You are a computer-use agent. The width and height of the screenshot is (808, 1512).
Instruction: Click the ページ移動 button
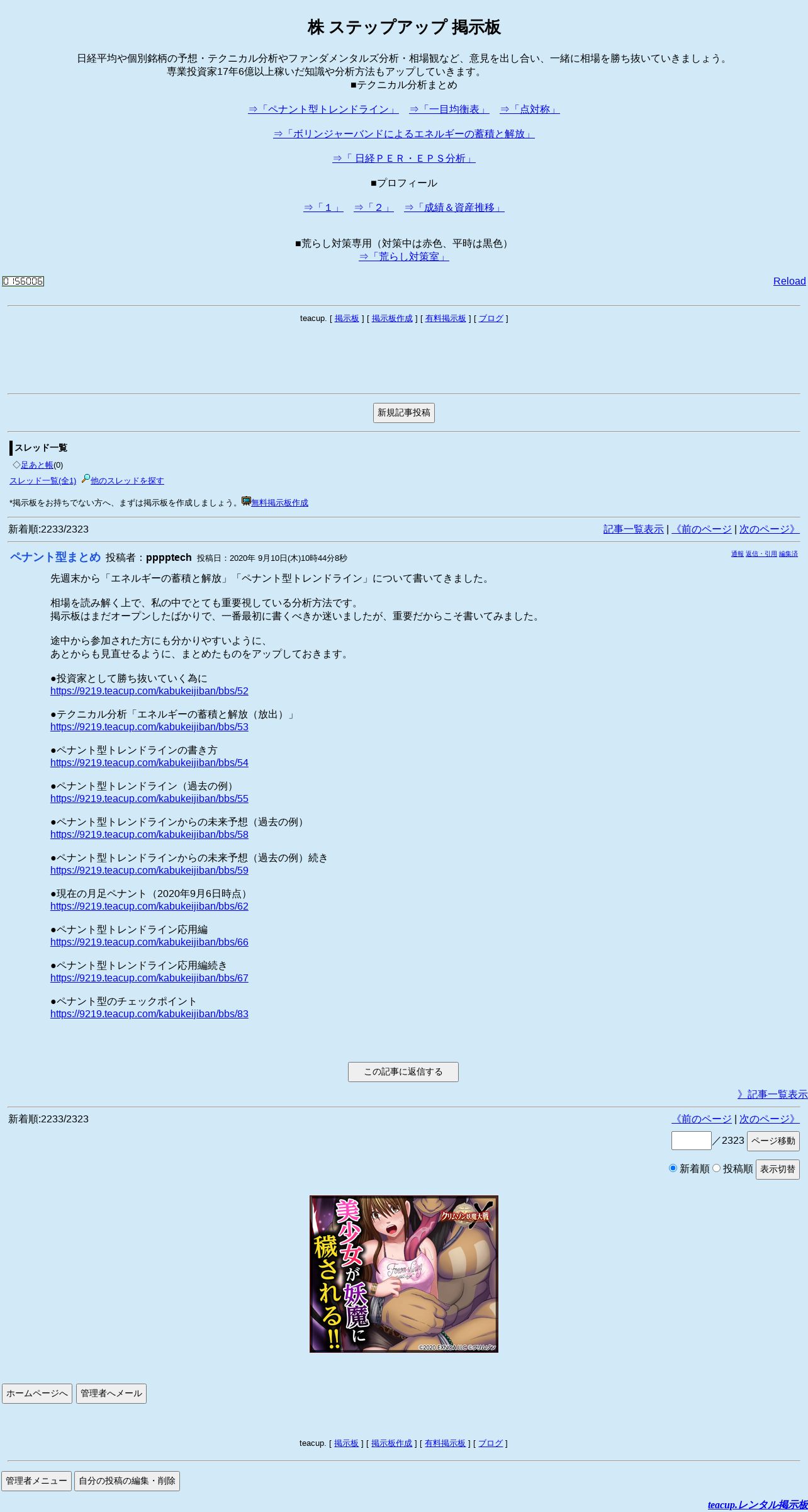(773, 1141)
